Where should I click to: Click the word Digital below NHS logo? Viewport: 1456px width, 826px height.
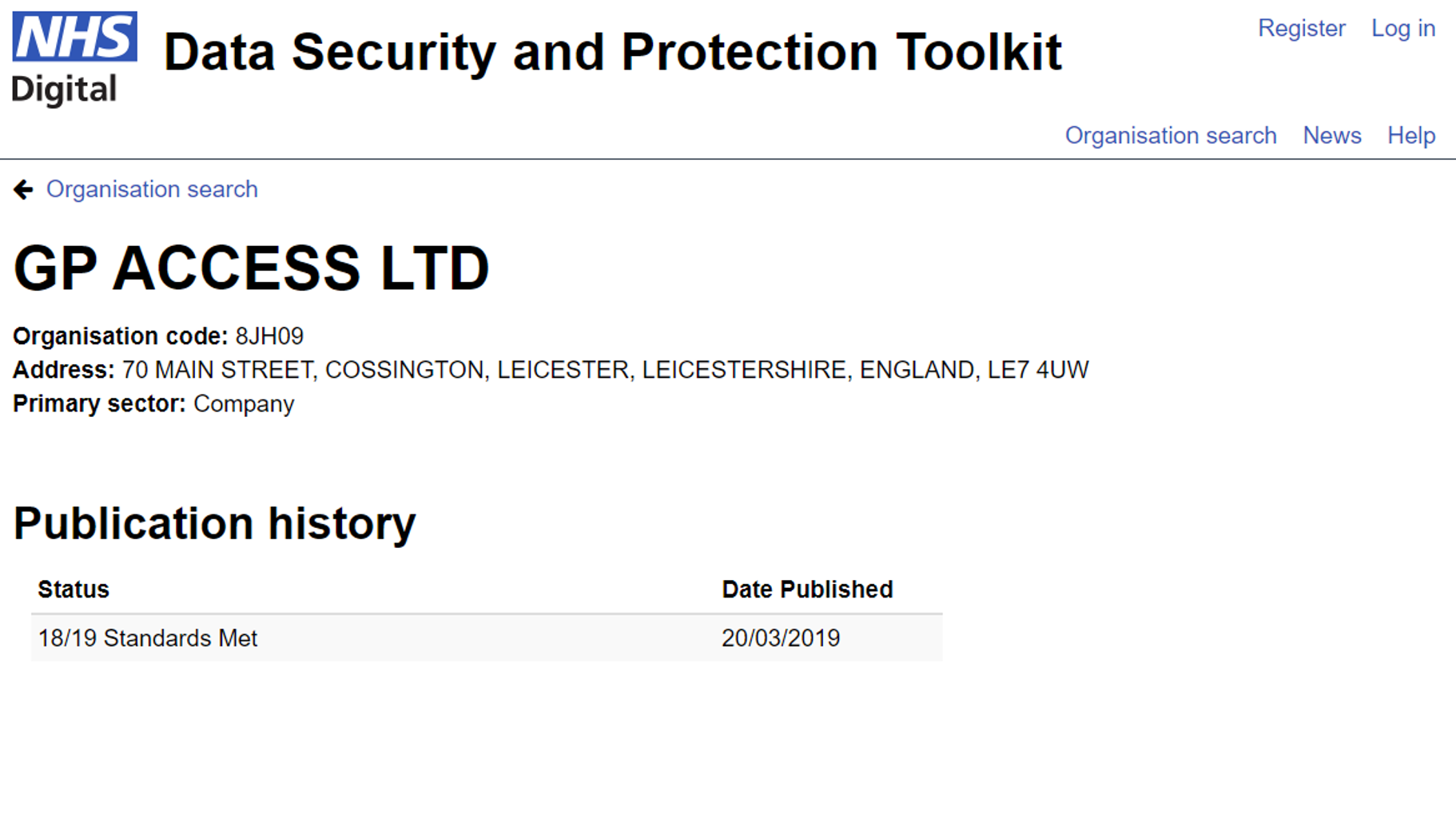[64, 89]
